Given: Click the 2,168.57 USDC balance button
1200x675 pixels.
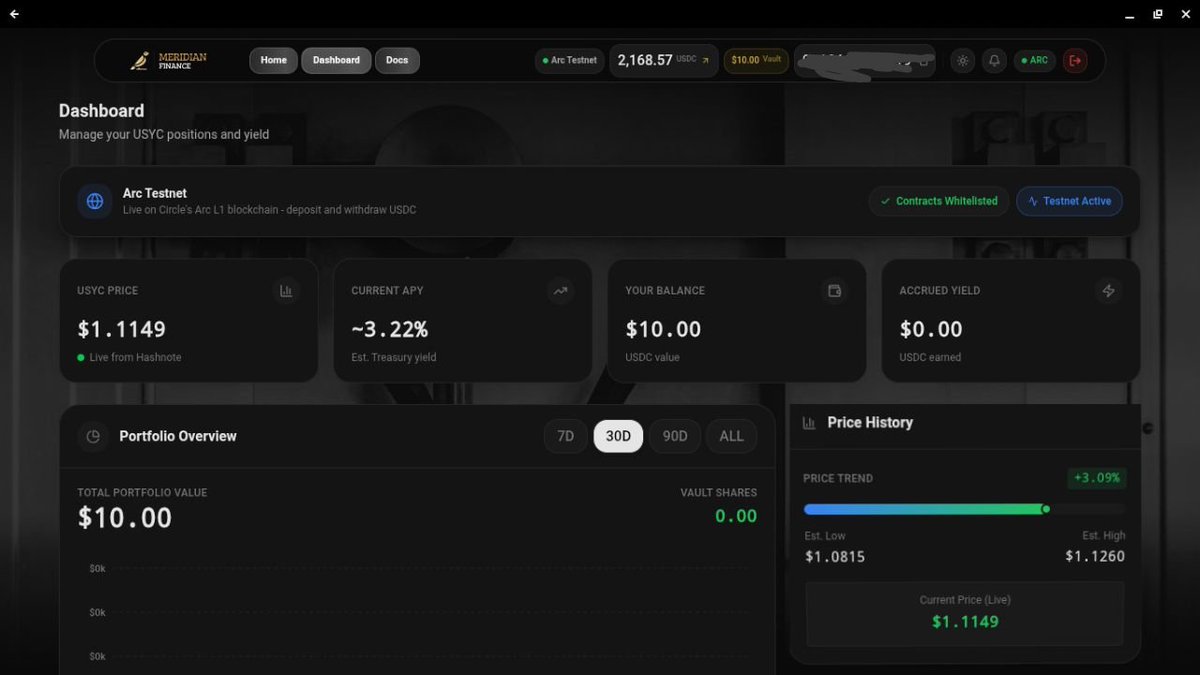Looking at the screenshot, I should pyautogui.click(x=664, y=60).
